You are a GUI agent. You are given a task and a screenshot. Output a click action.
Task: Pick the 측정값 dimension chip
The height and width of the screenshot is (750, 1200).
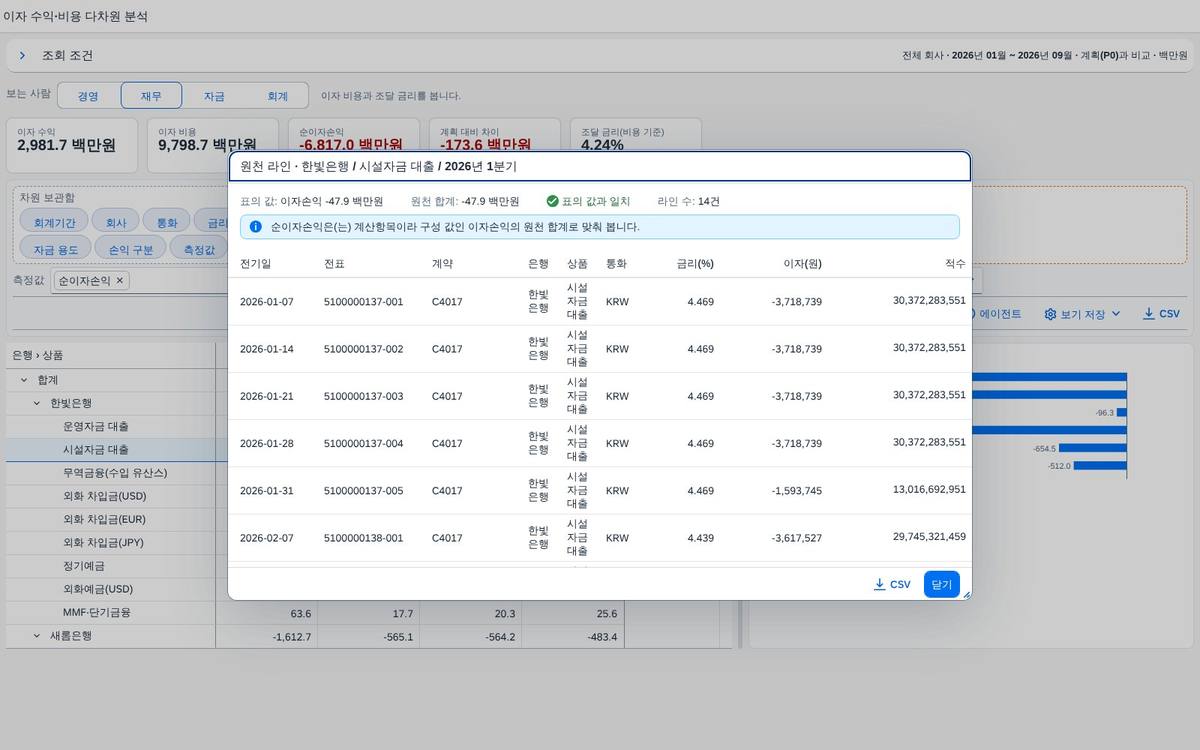199,249
